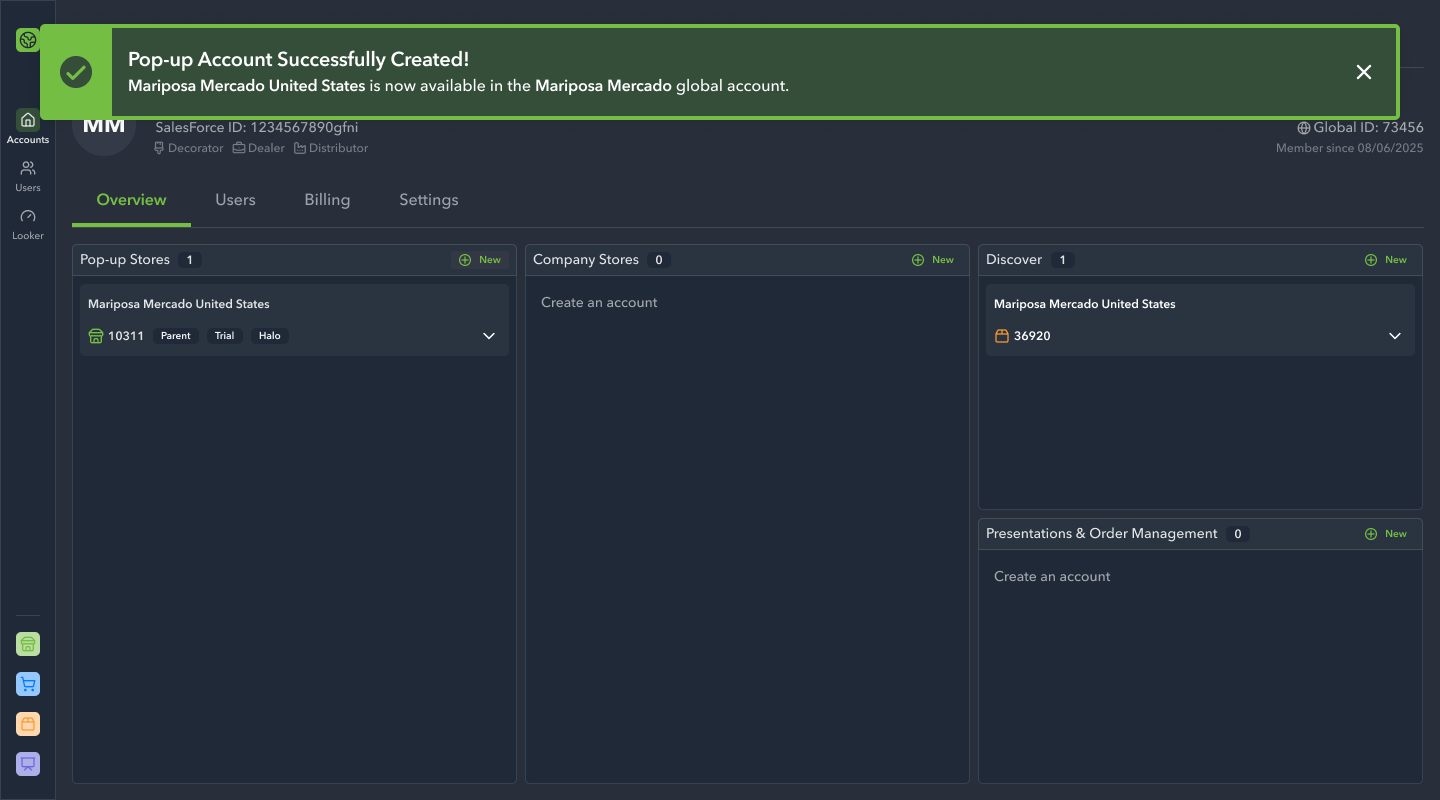The image size is (1440, 800).
Task: Click the green app logo icon
Action: pos(28,40)
